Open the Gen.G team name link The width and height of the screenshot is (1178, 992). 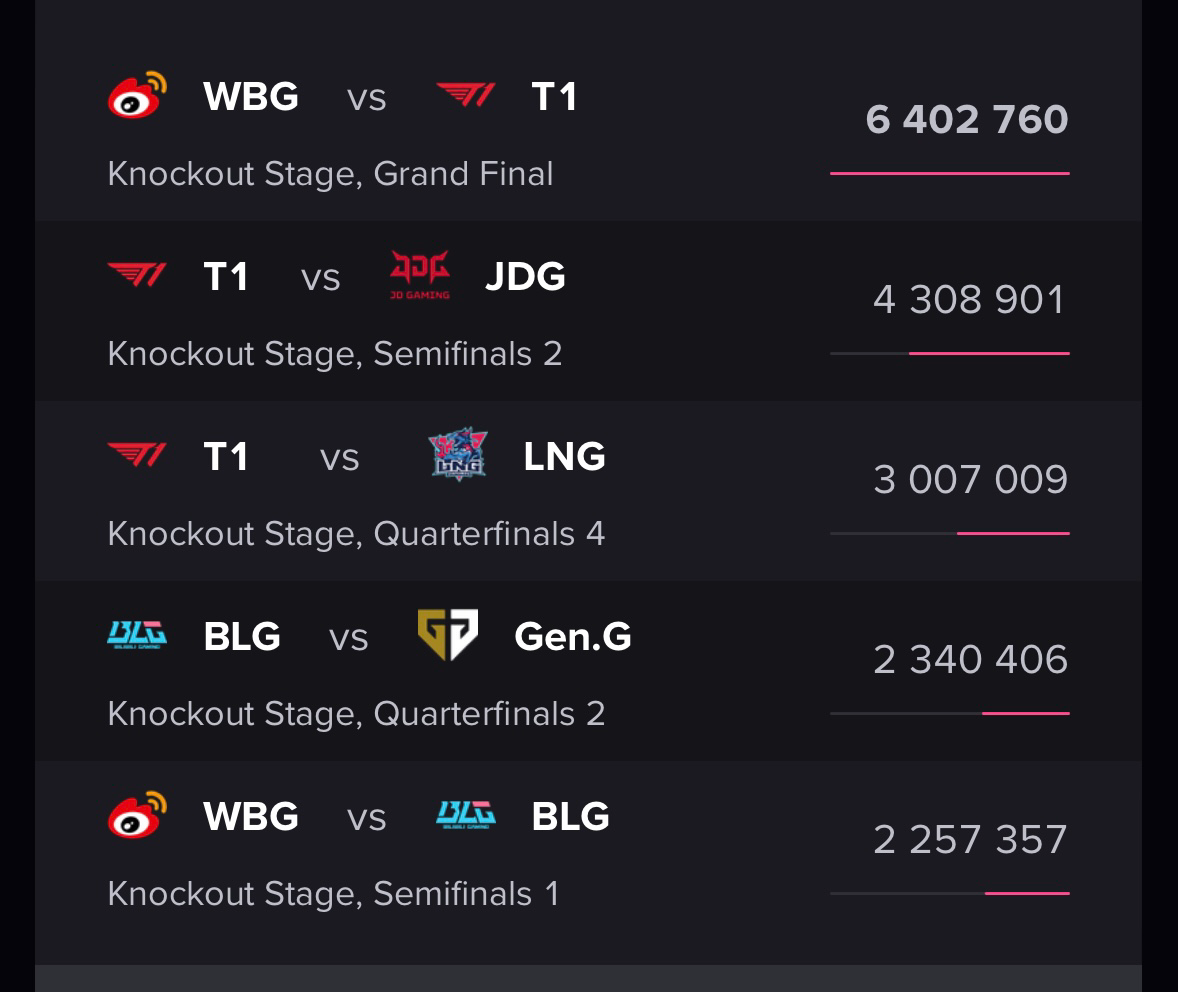click(x=572, y=637)
